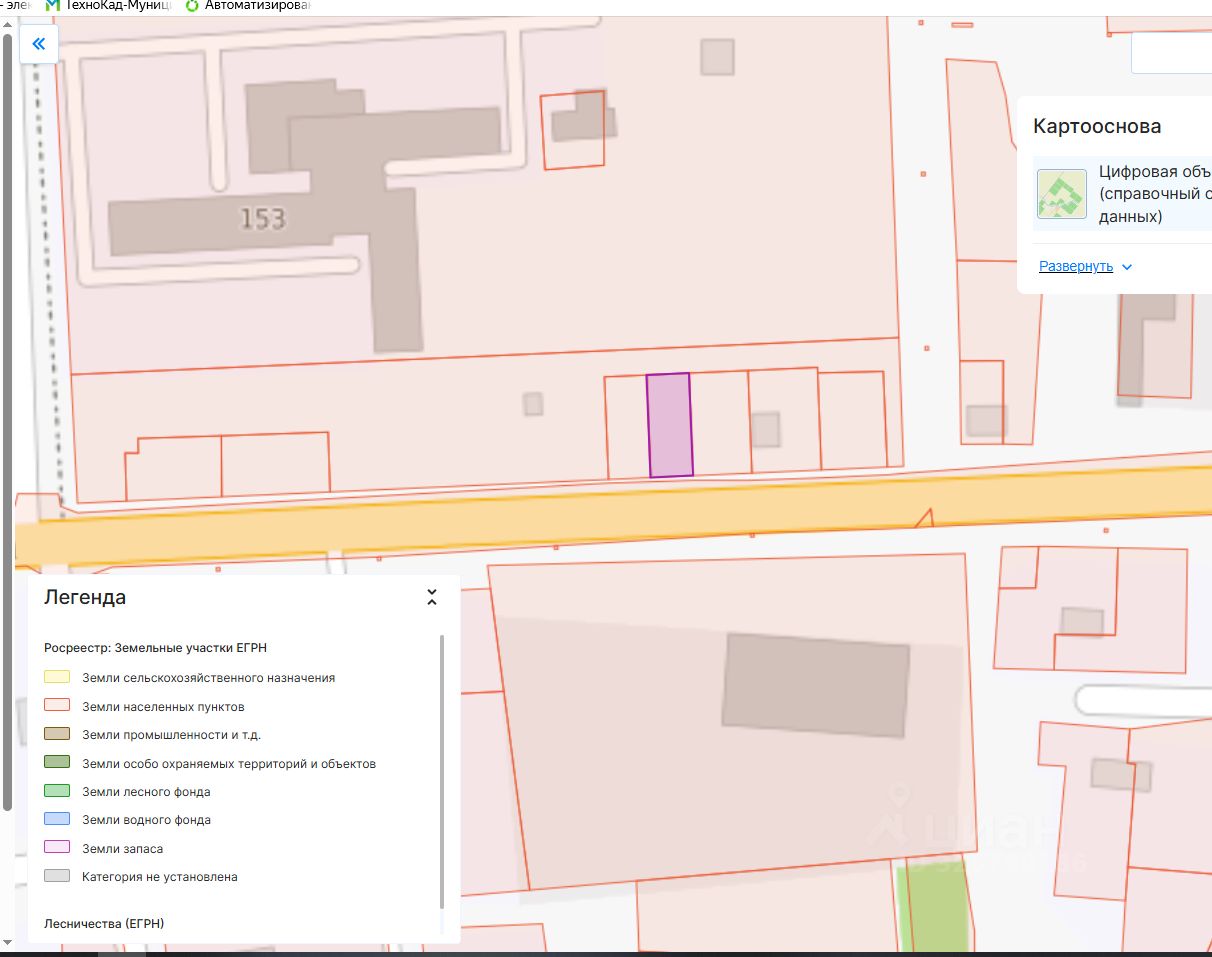Click the Земли водного фонда swatch
The width and height of the screenshot is (1212, 957).
click(x=57, y=819)
